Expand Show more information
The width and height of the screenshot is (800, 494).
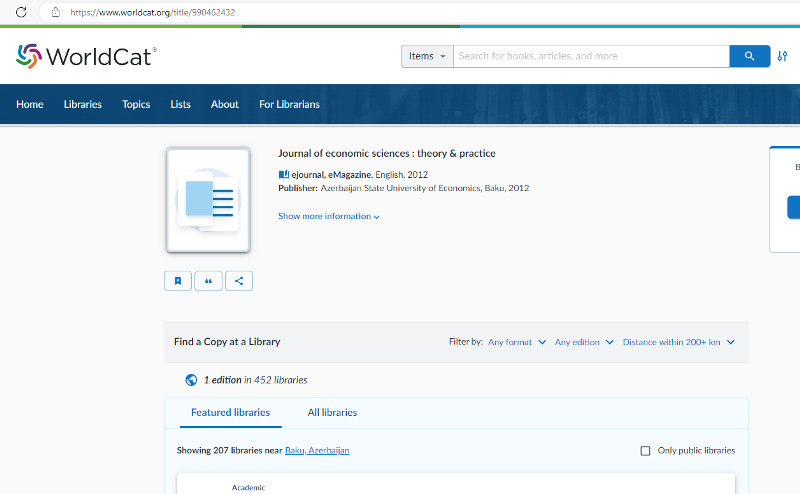329,216
